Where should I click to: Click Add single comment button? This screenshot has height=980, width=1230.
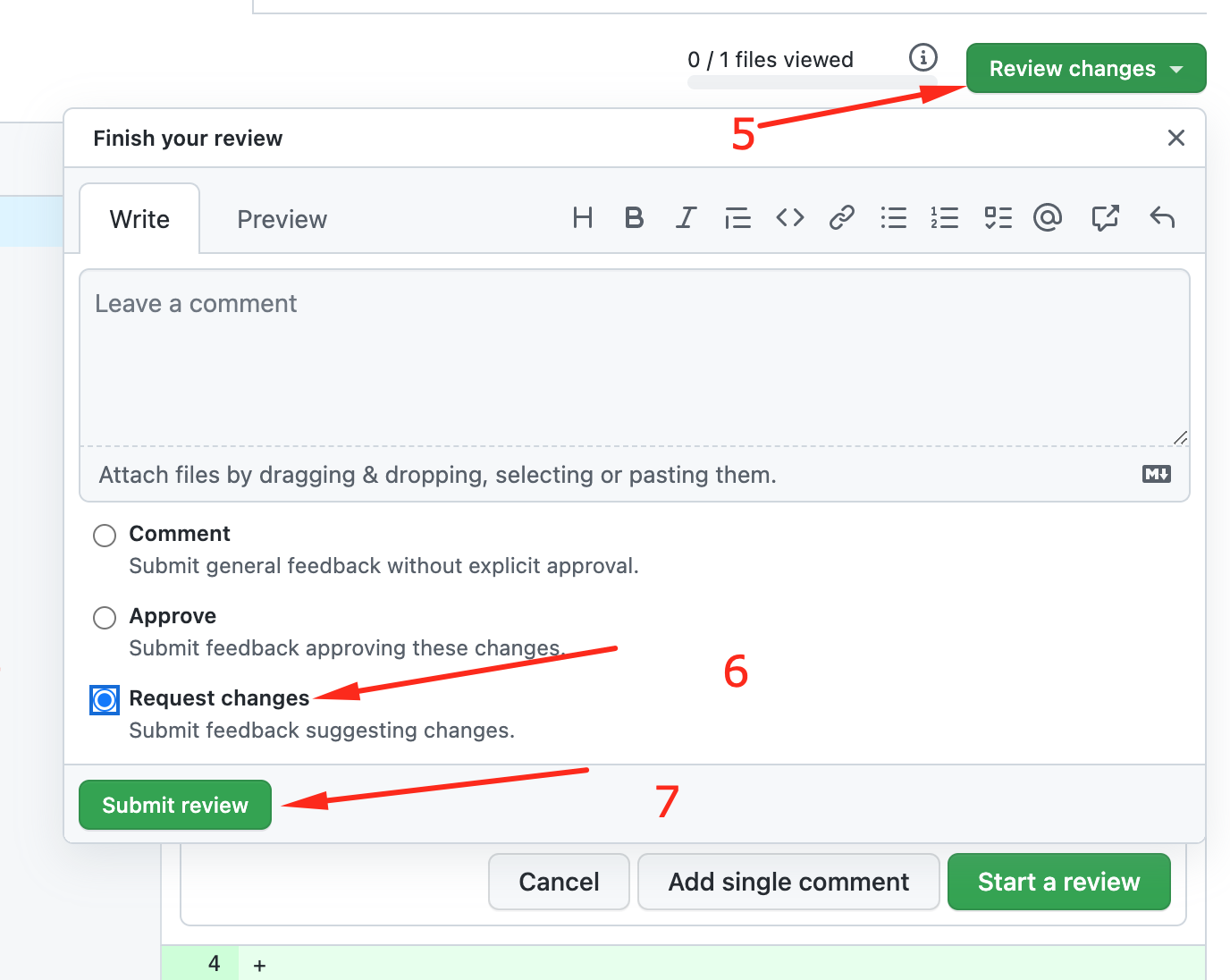click(x=788, y=882)
